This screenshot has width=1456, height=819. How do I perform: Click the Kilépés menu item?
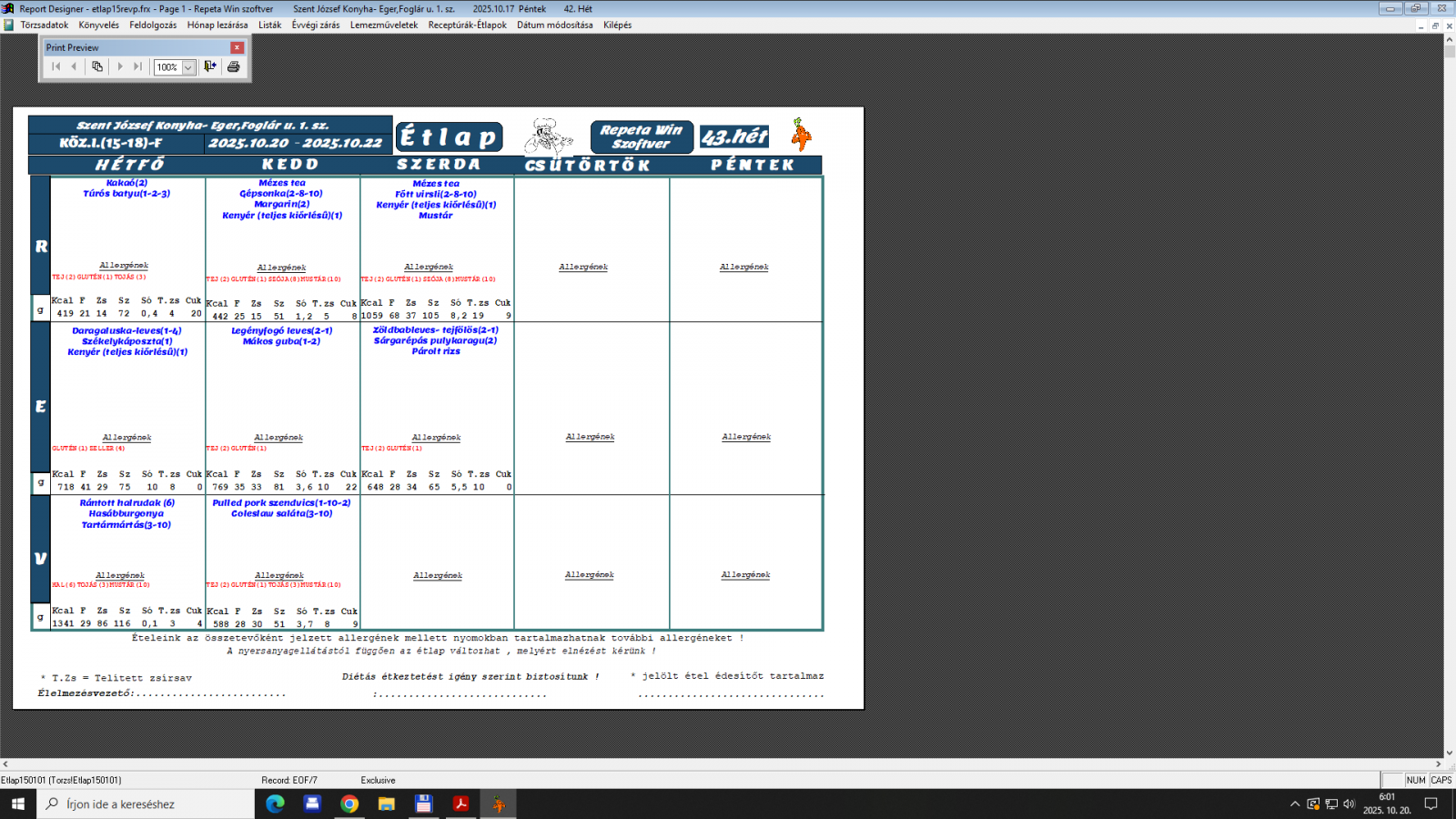617,25
